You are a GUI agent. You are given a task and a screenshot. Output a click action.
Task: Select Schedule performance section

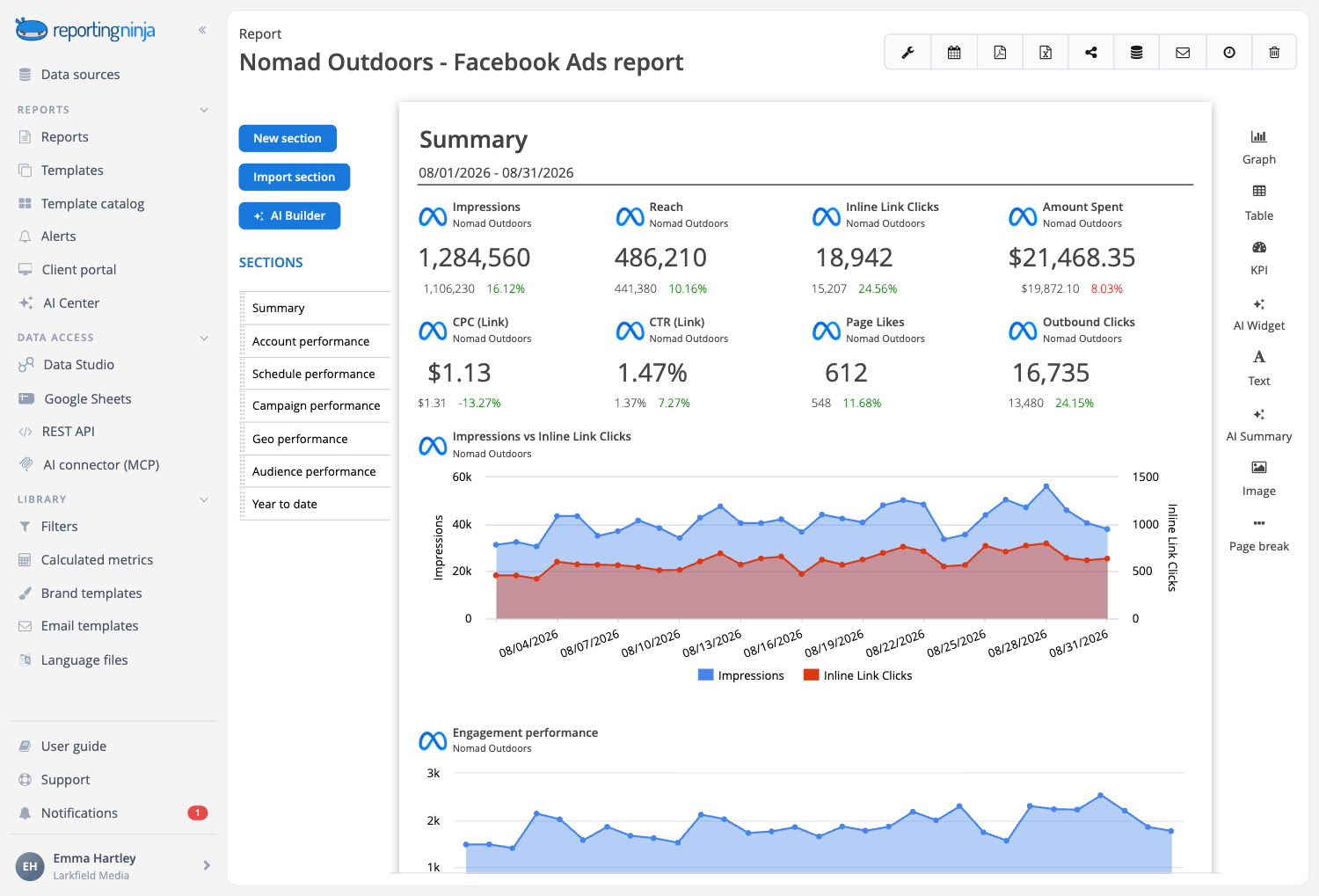(315, 374)
